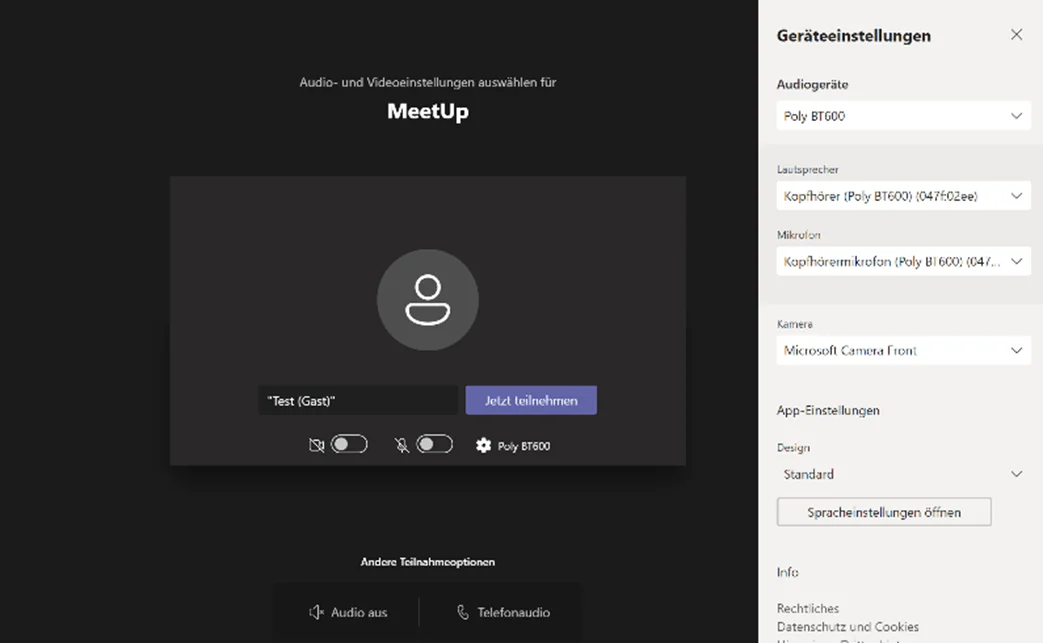Click the name field with Test (Gast)
Image resolution: width=1043 pixels, height=643 pixels.
tap(357, 400)
